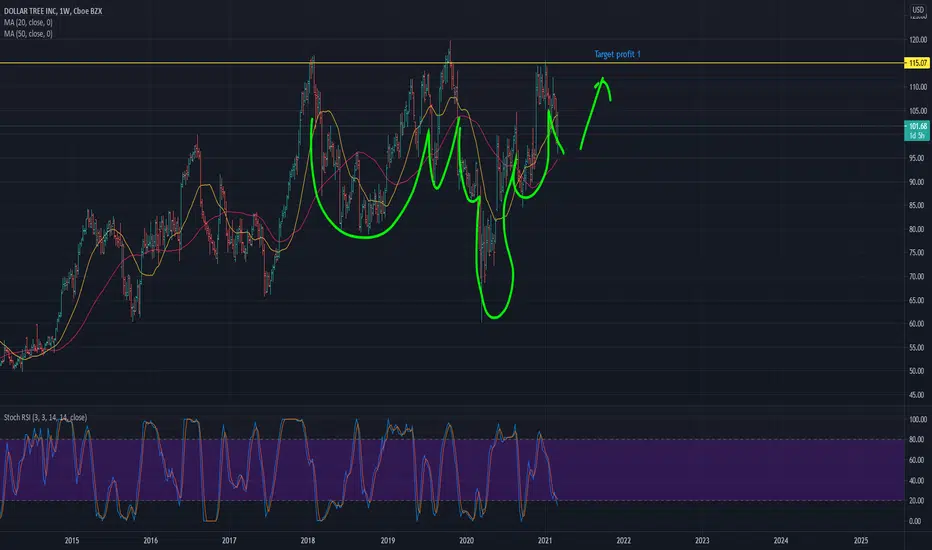Click the 2024 year label on time axis
Image resolution: width=932 pixels, height=550 pixels.
pos(781,540)
